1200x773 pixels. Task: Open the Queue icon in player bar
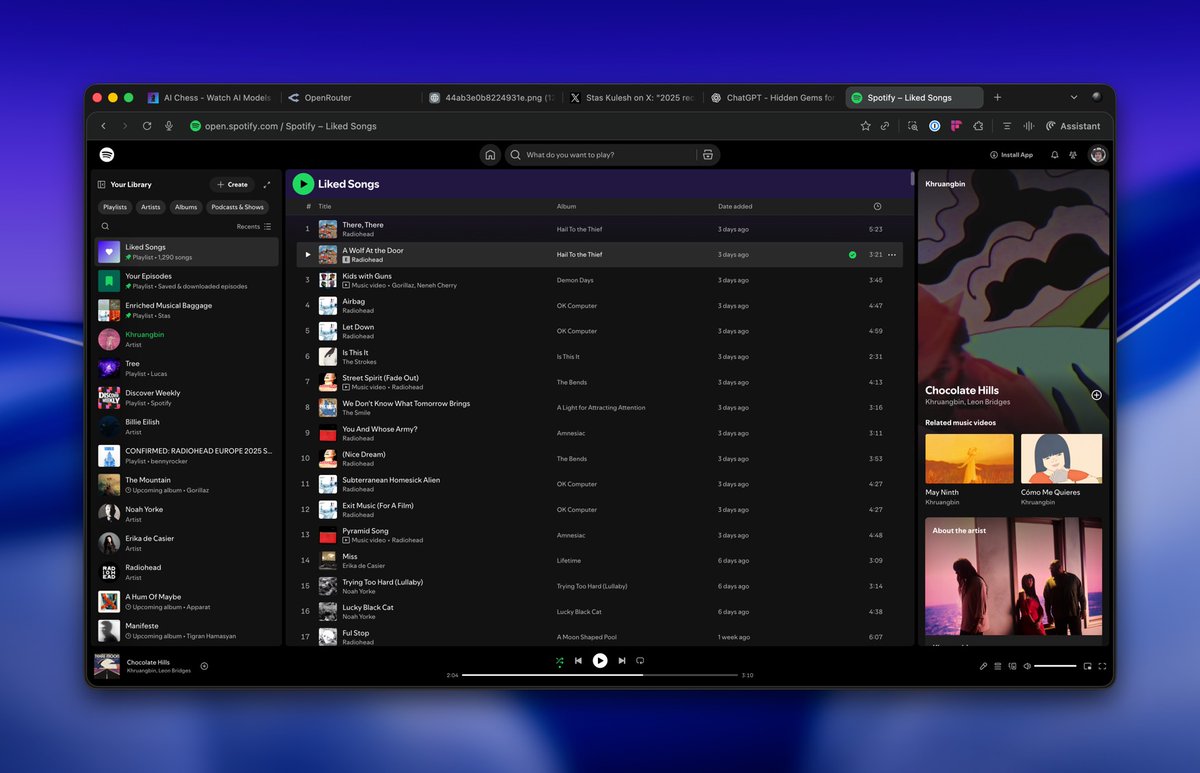point(998,666)
